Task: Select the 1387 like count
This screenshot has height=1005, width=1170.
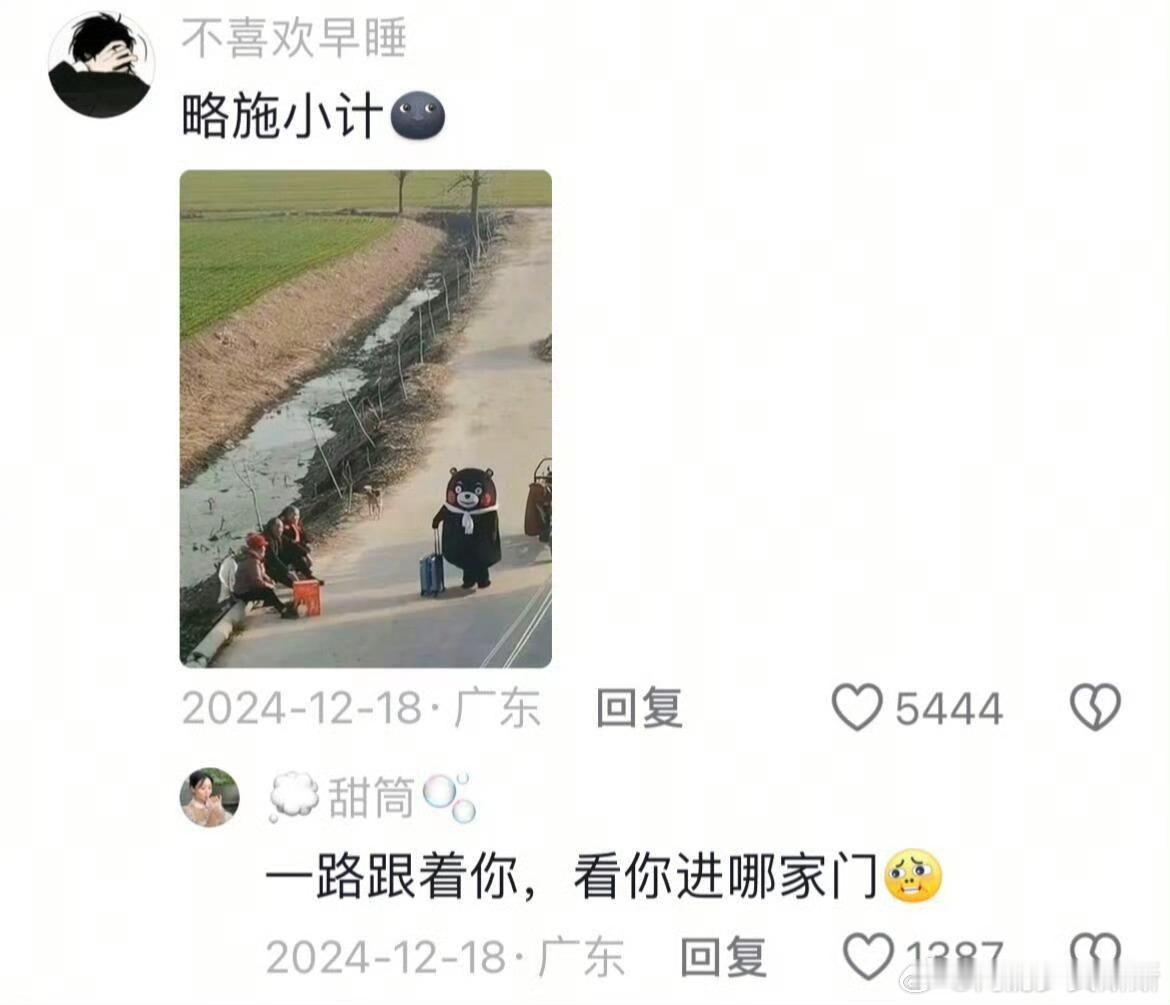Action: tap(954, 957)
